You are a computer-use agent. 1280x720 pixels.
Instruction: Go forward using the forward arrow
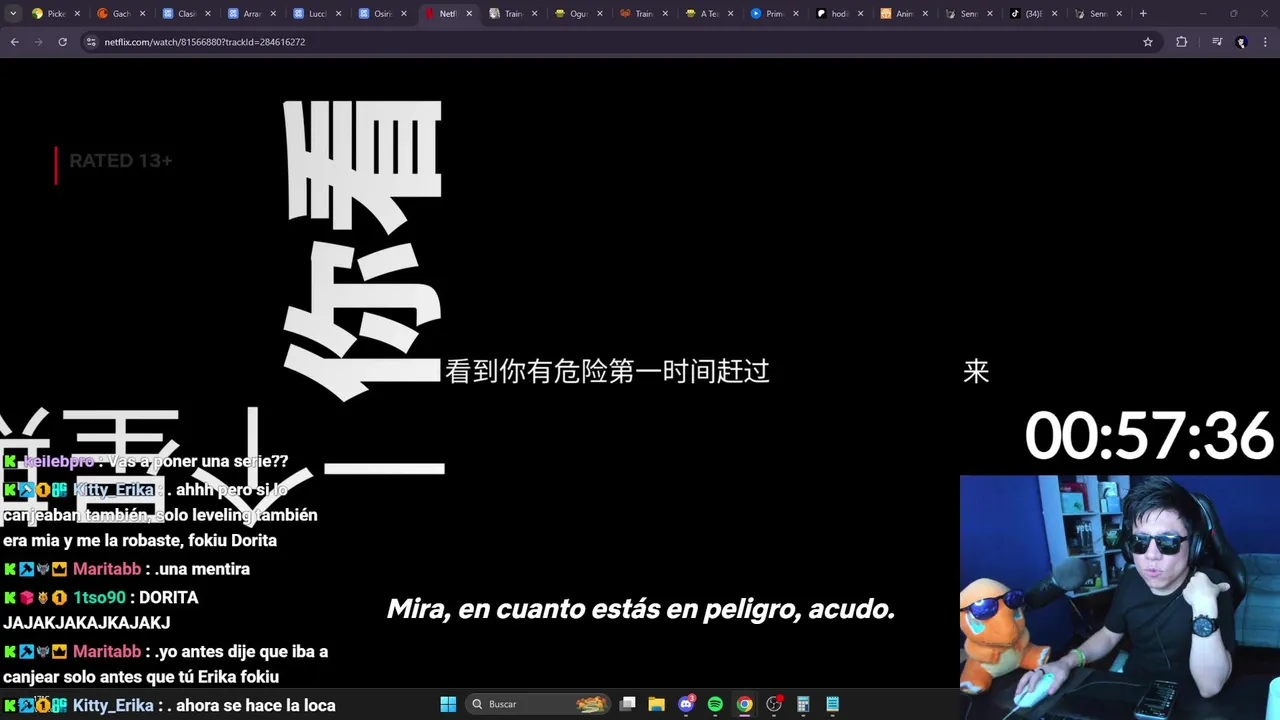[39, 42]
